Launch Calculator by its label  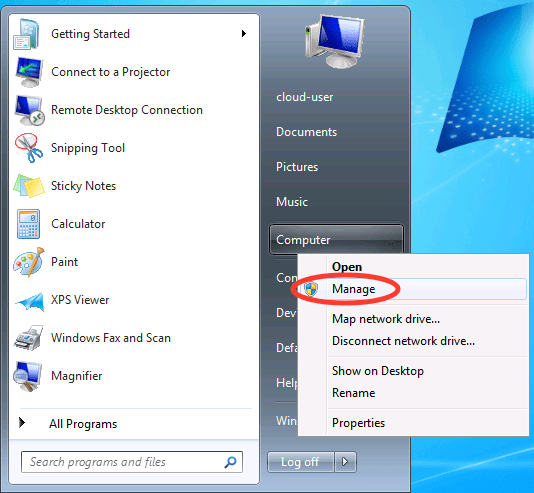78,224
